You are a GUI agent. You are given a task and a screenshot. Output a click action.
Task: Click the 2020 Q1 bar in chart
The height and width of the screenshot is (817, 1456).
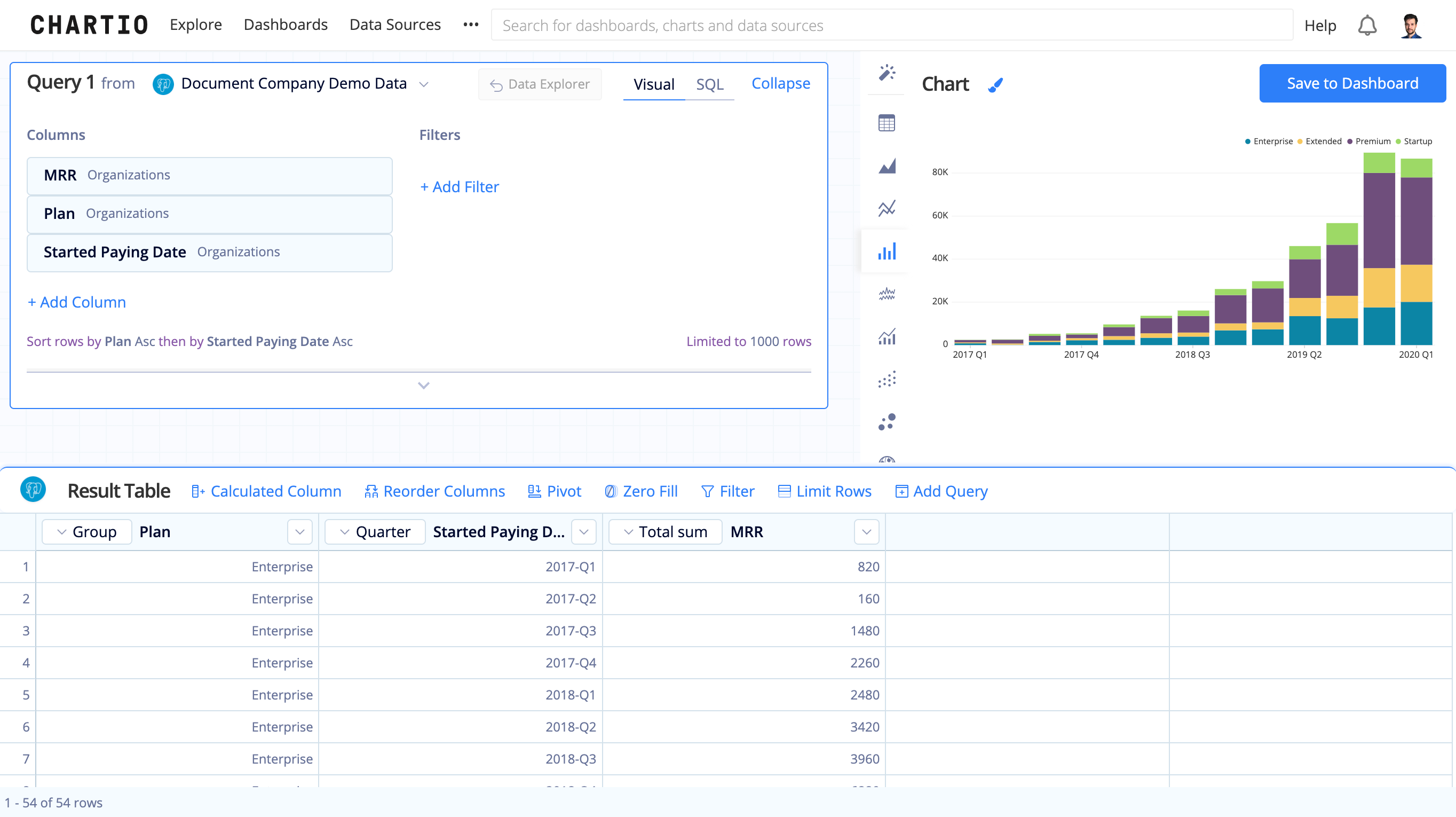point(1416,252)
